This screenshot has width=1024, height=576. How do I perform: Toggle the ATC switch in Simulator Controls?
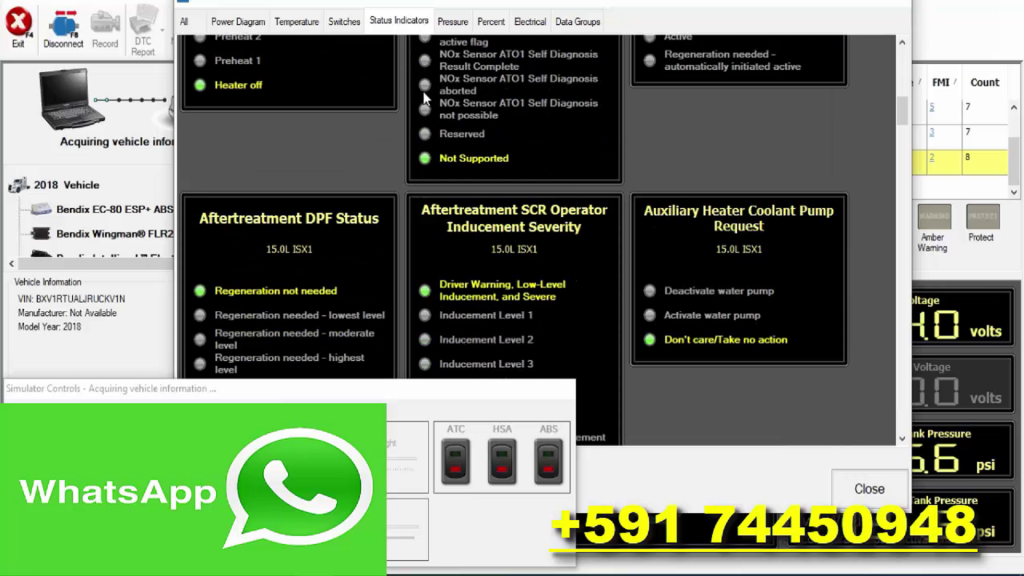pos(455,461)
